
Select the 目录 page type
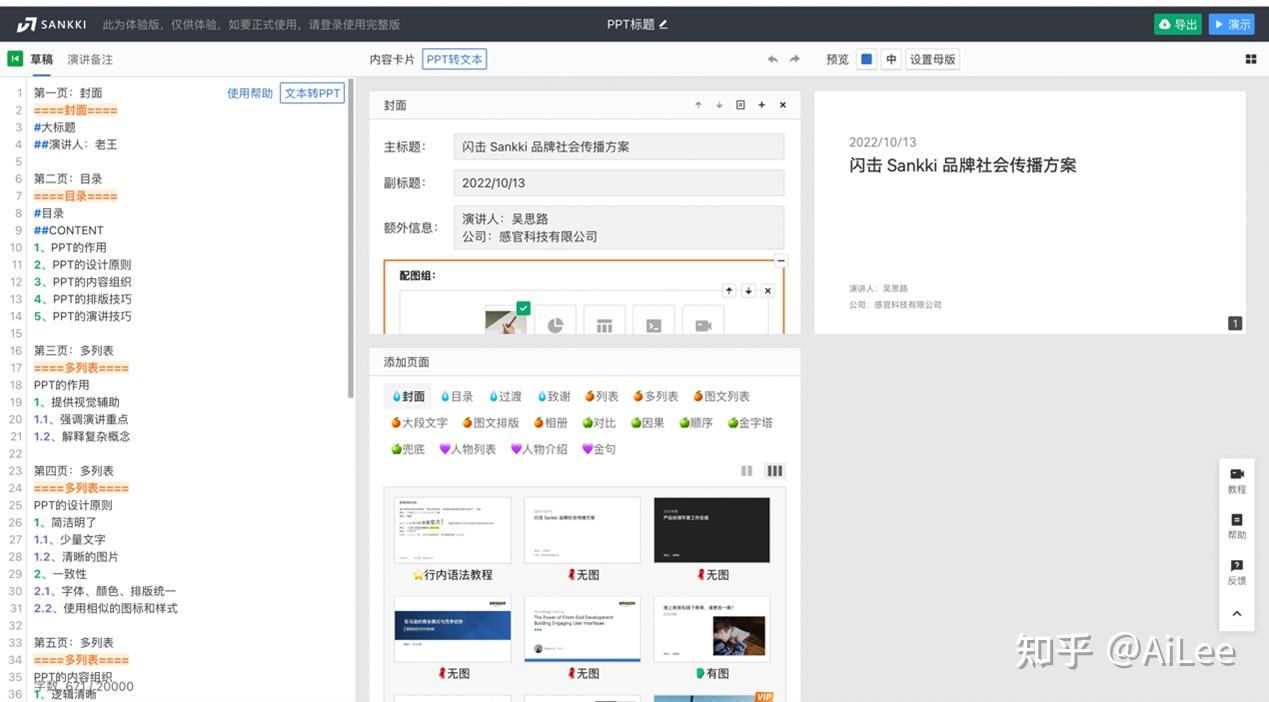pyautogui.click(x=457, y=396)
